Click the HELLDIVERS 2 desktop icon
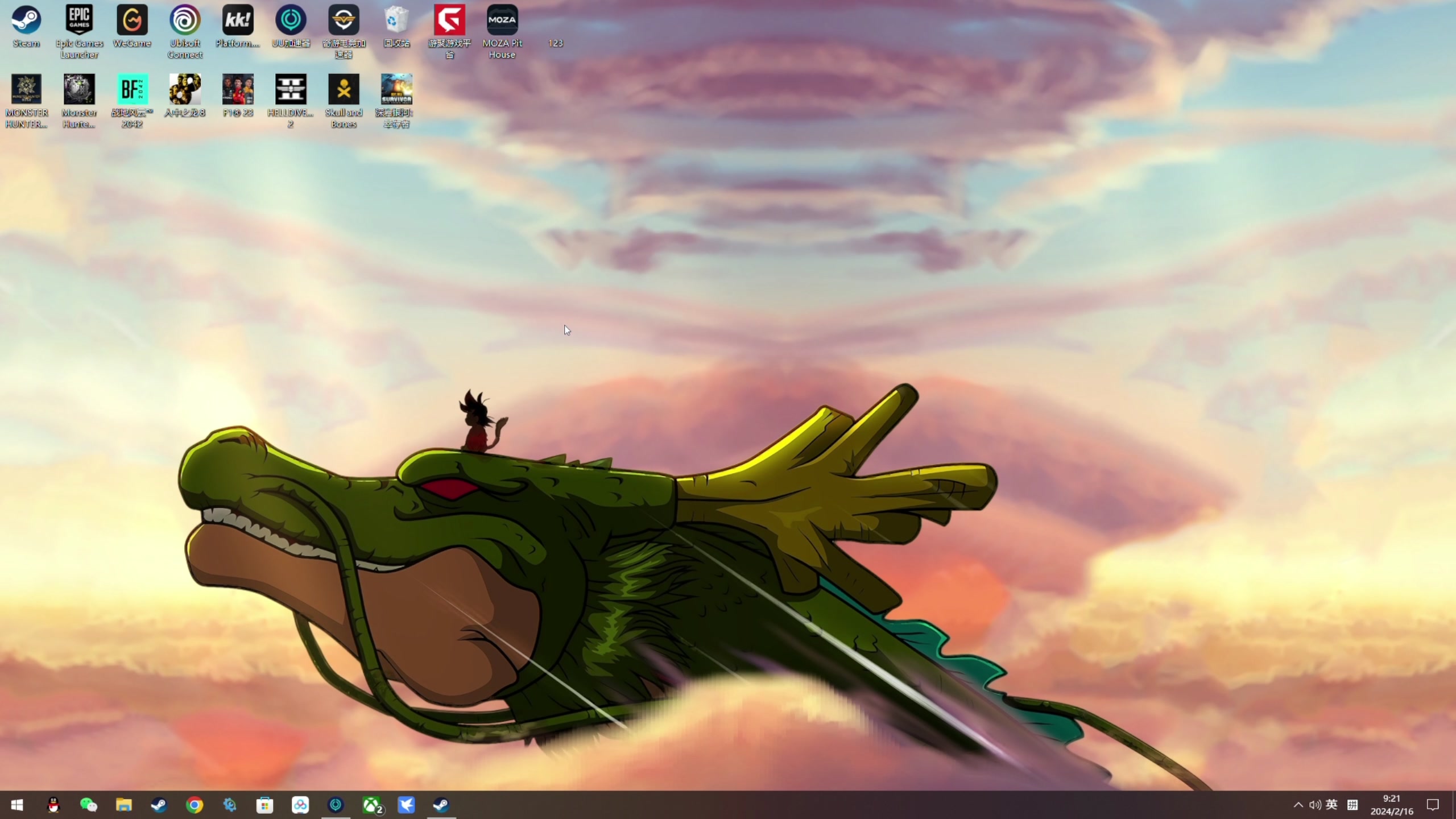The image size is (1456, 819). [x=291, y=90]
